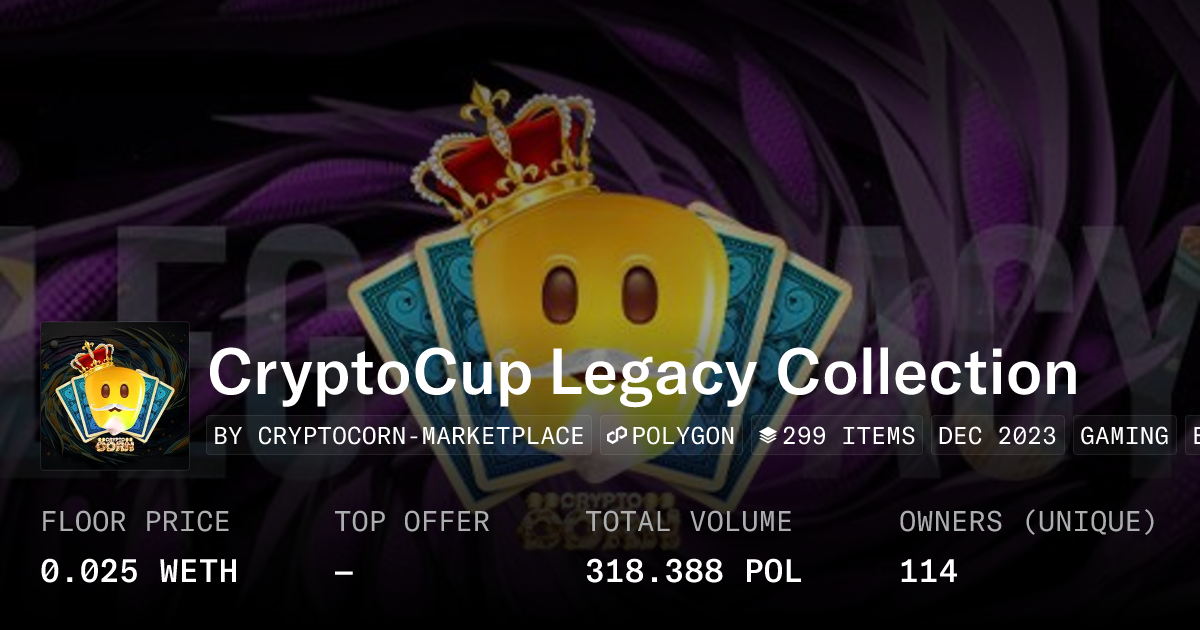Screen dimensions: 1200x630
Task: Click the CryptoCup Legacy Collection title
Action: pyautogui.click(x=643, y=374)
